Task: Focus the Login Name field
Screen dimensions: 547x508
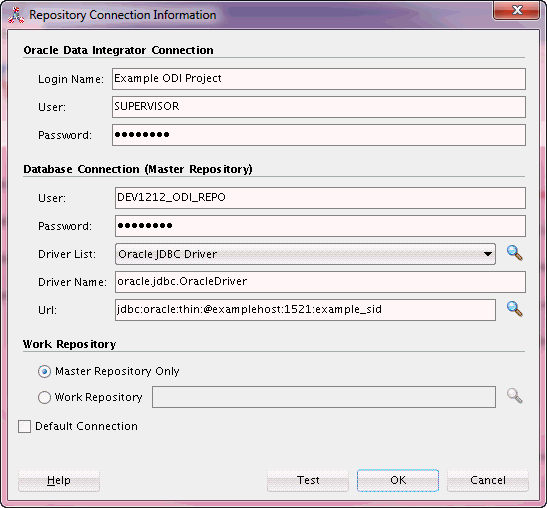Action: click(319, 79)
